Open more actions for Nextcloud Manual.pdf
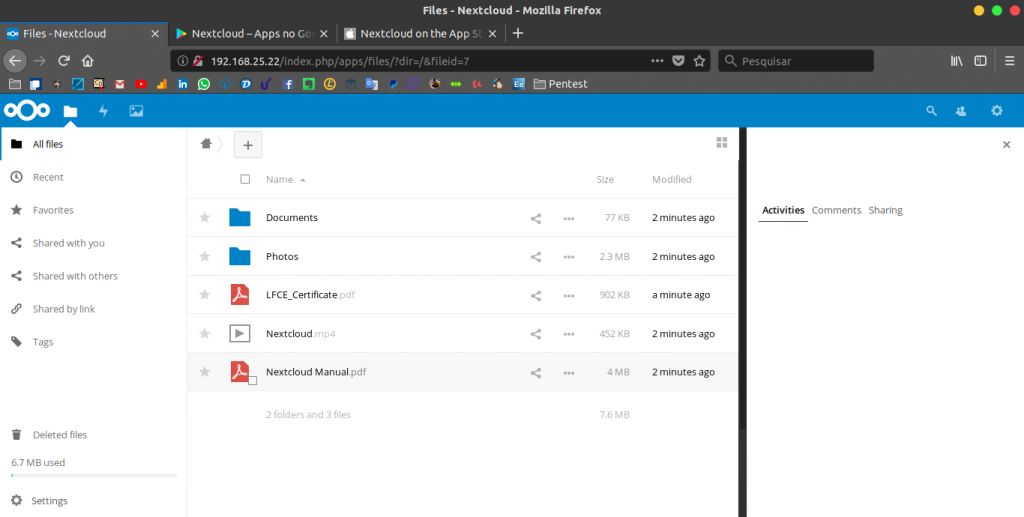The image size is (1024, 517). coord(569,373)
